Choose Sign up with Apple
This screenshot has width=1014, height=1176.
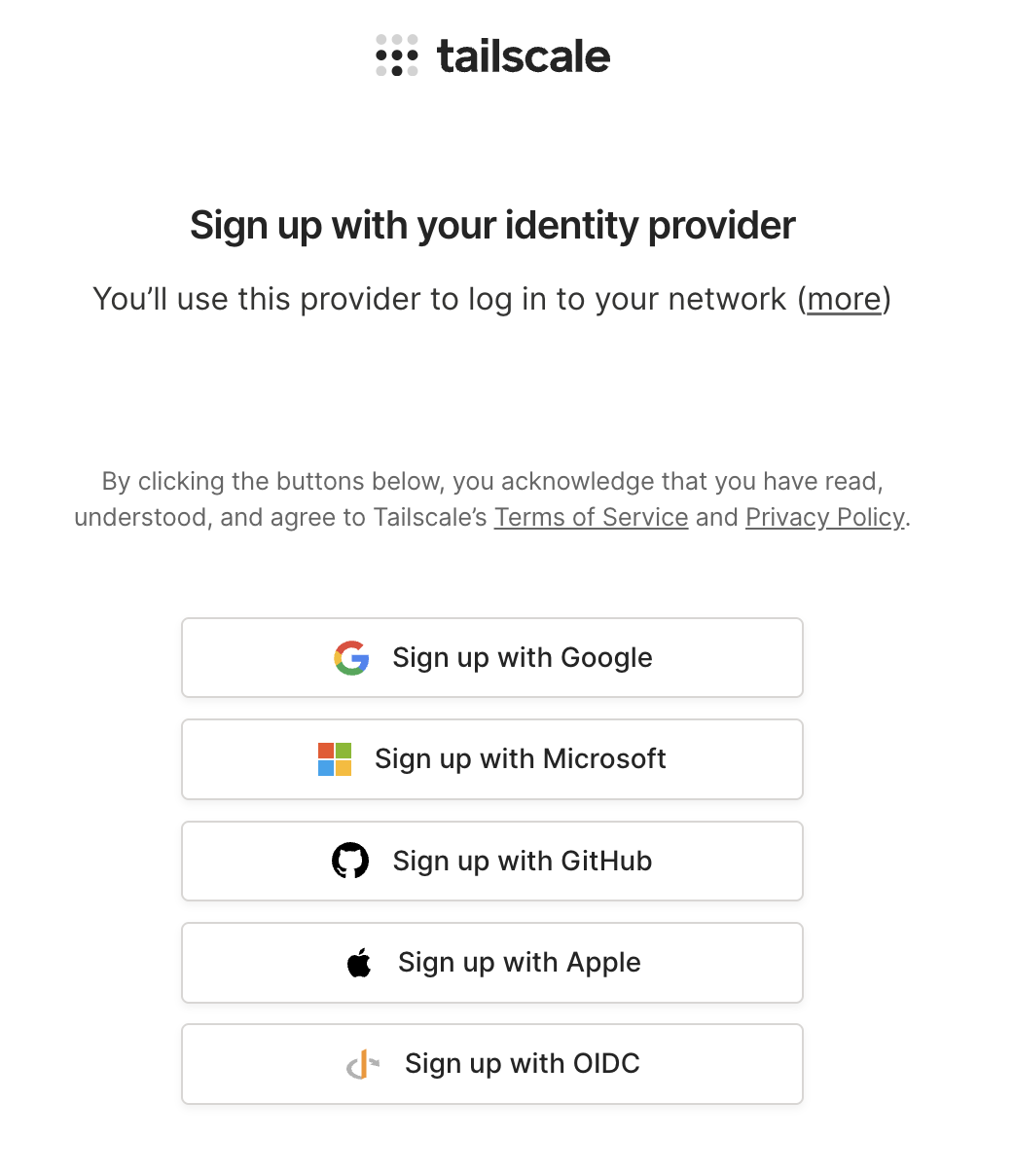491,962
